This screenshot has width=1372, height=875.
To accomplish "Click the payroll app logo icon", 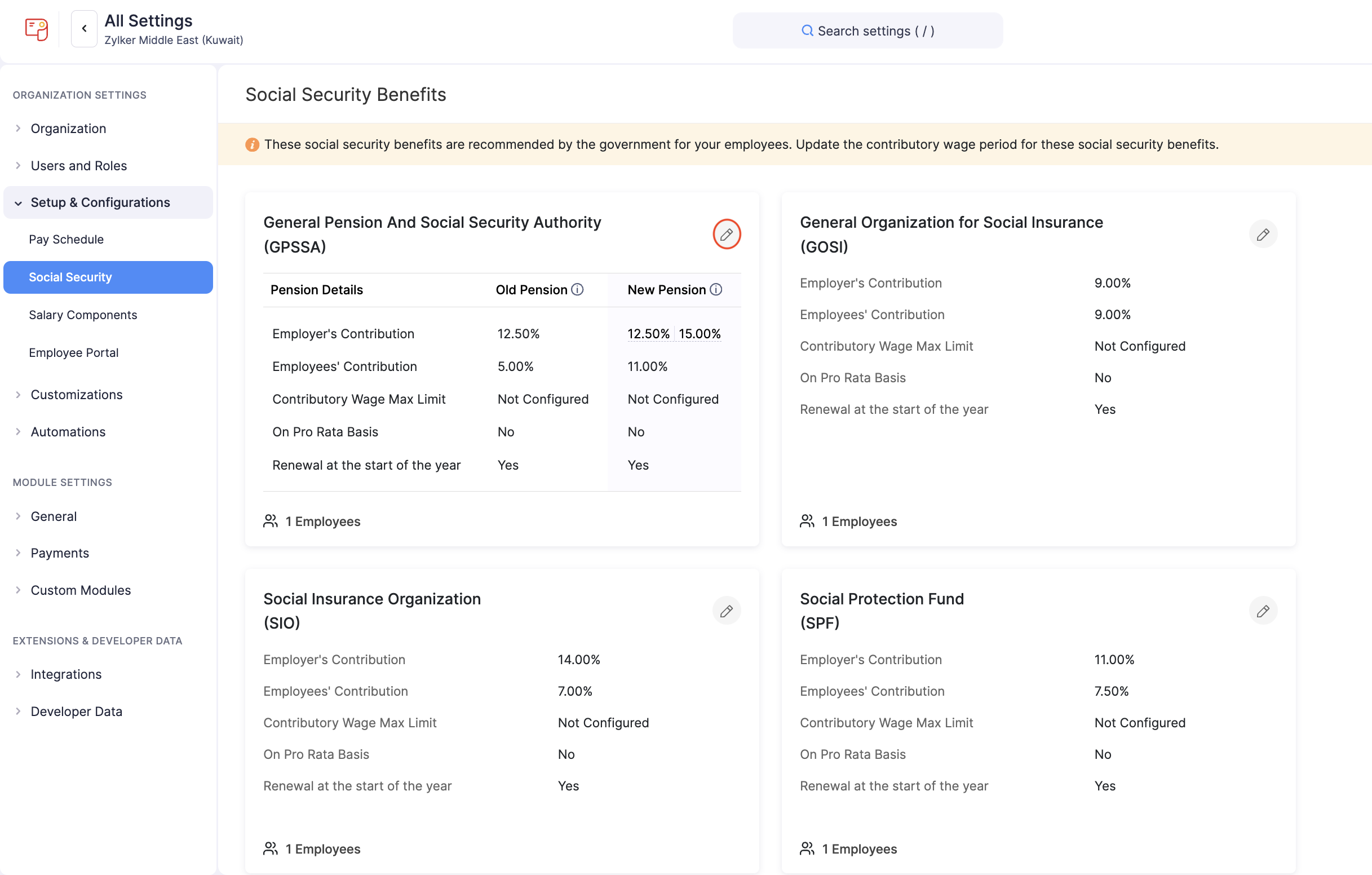I will coord(37,29).
